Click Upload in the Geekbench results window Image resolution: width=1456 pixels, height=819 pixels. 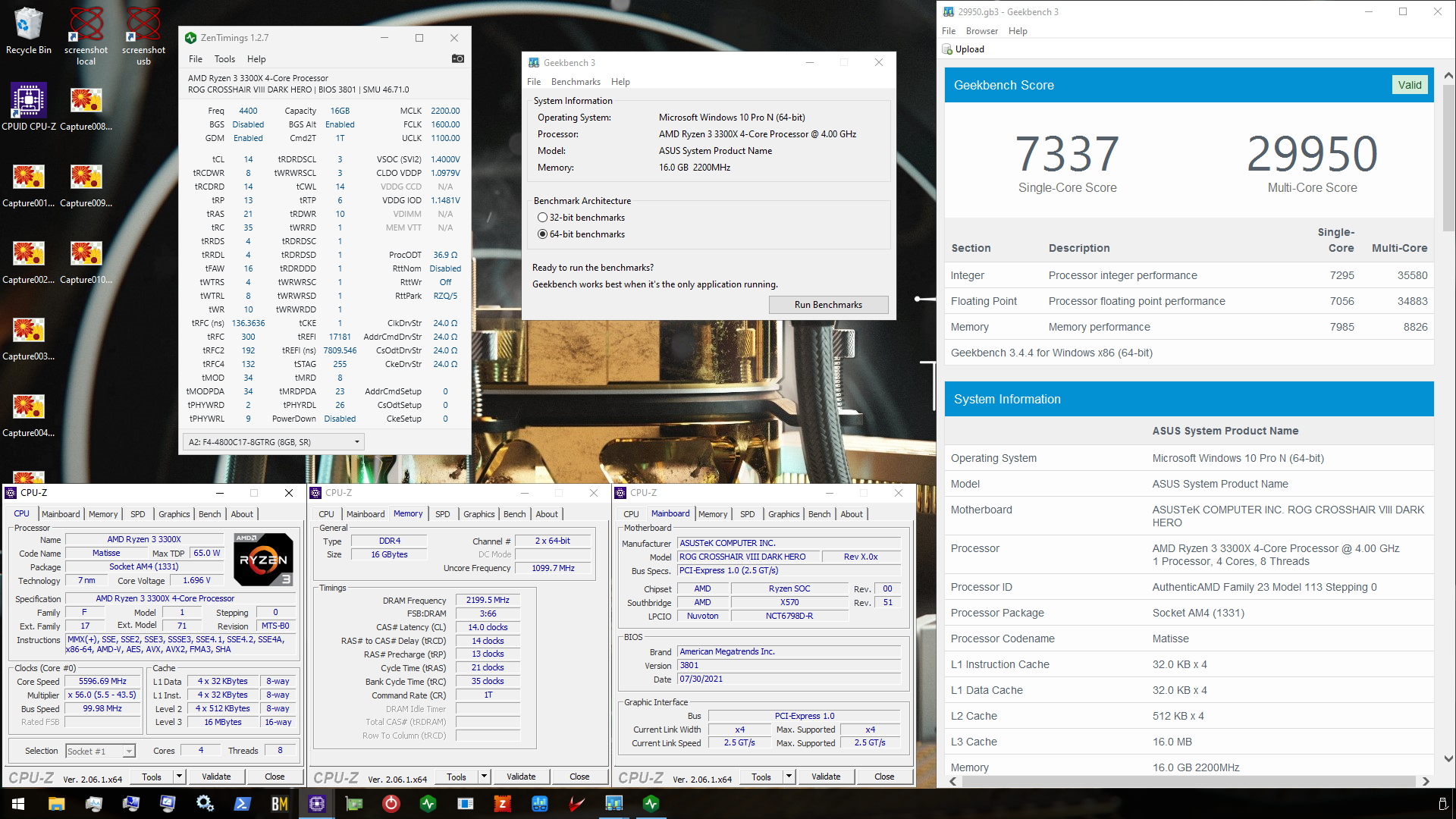963,49
